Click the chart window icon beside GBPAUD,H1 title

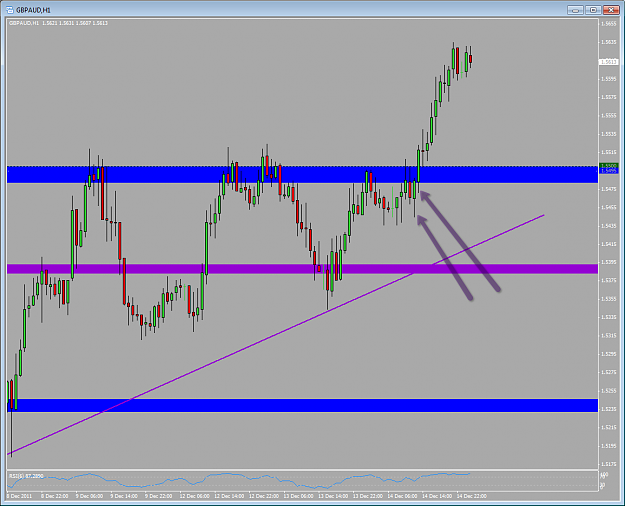10,10
